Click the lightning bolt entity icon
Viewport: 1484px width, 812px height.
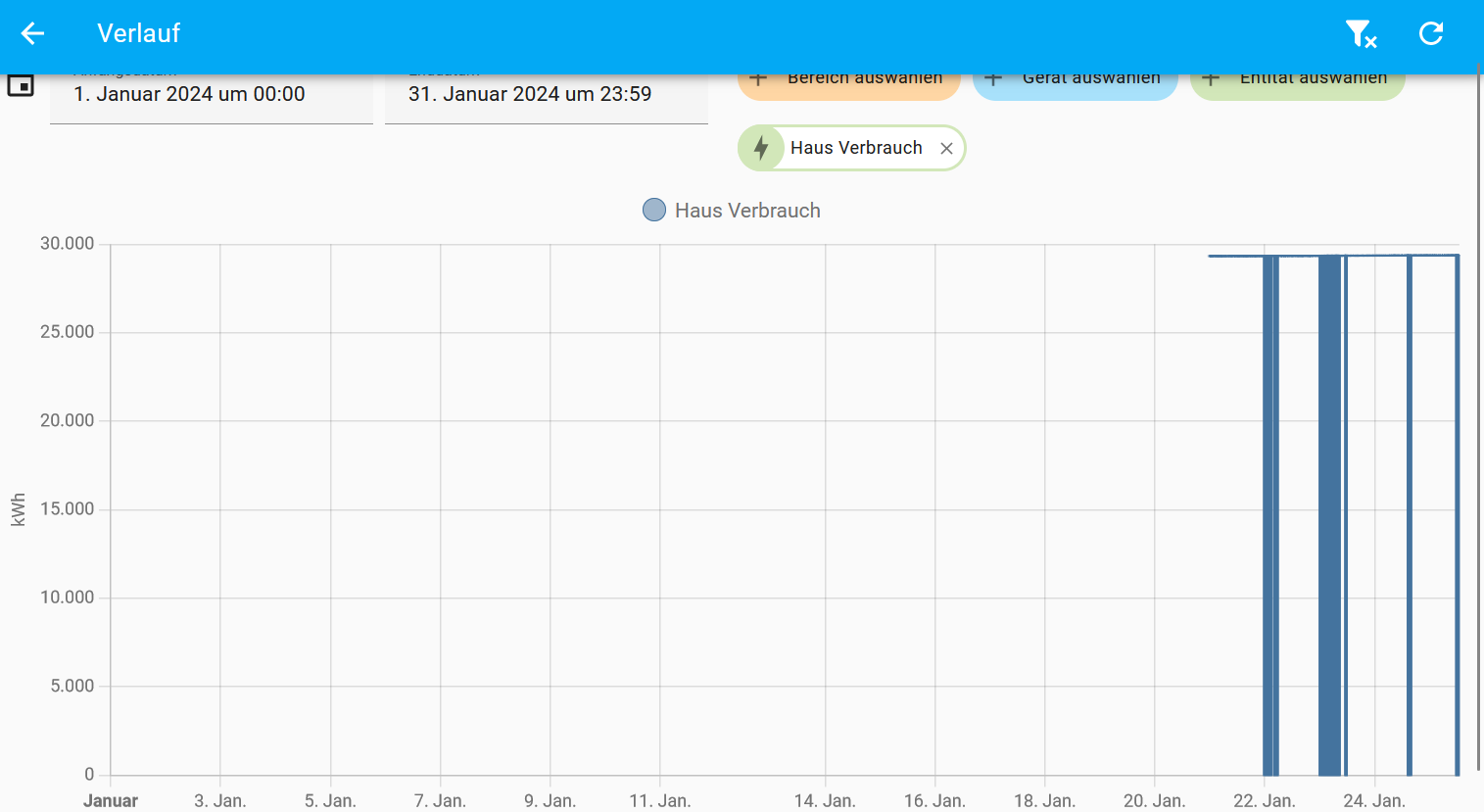pos(761,148)
